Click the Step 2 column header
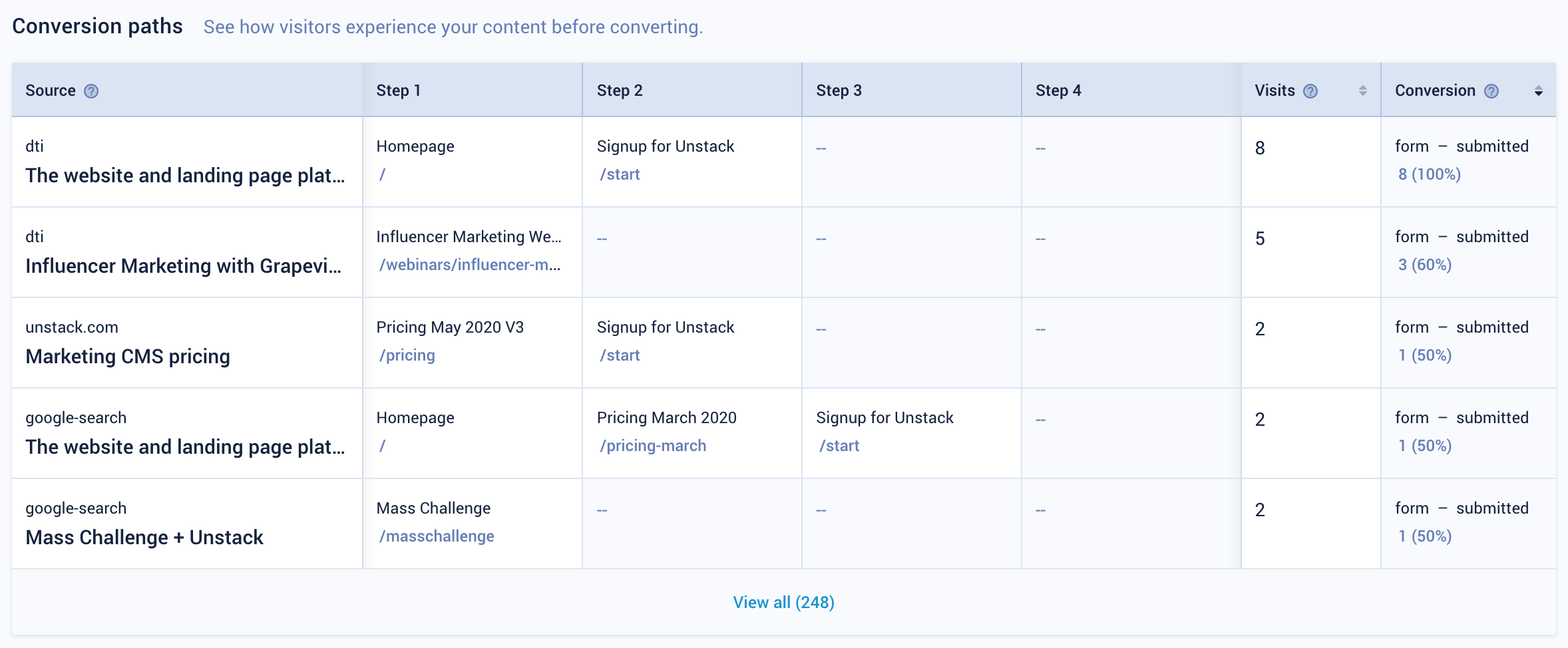The image size is (1568, 648). (620, 90)
